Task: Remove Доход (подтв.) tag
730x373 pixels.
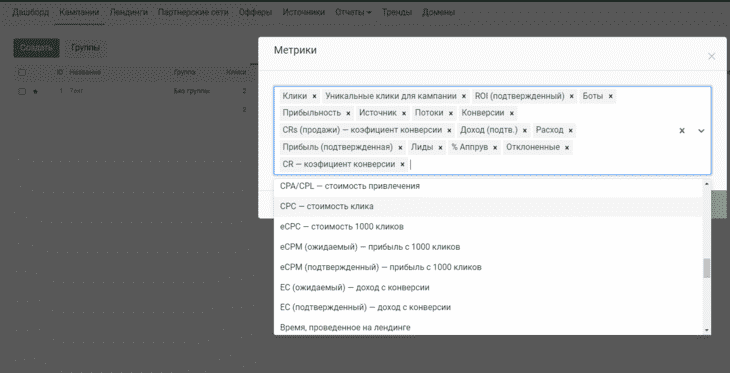Action: pyautogui.click(x=525, y=130)
